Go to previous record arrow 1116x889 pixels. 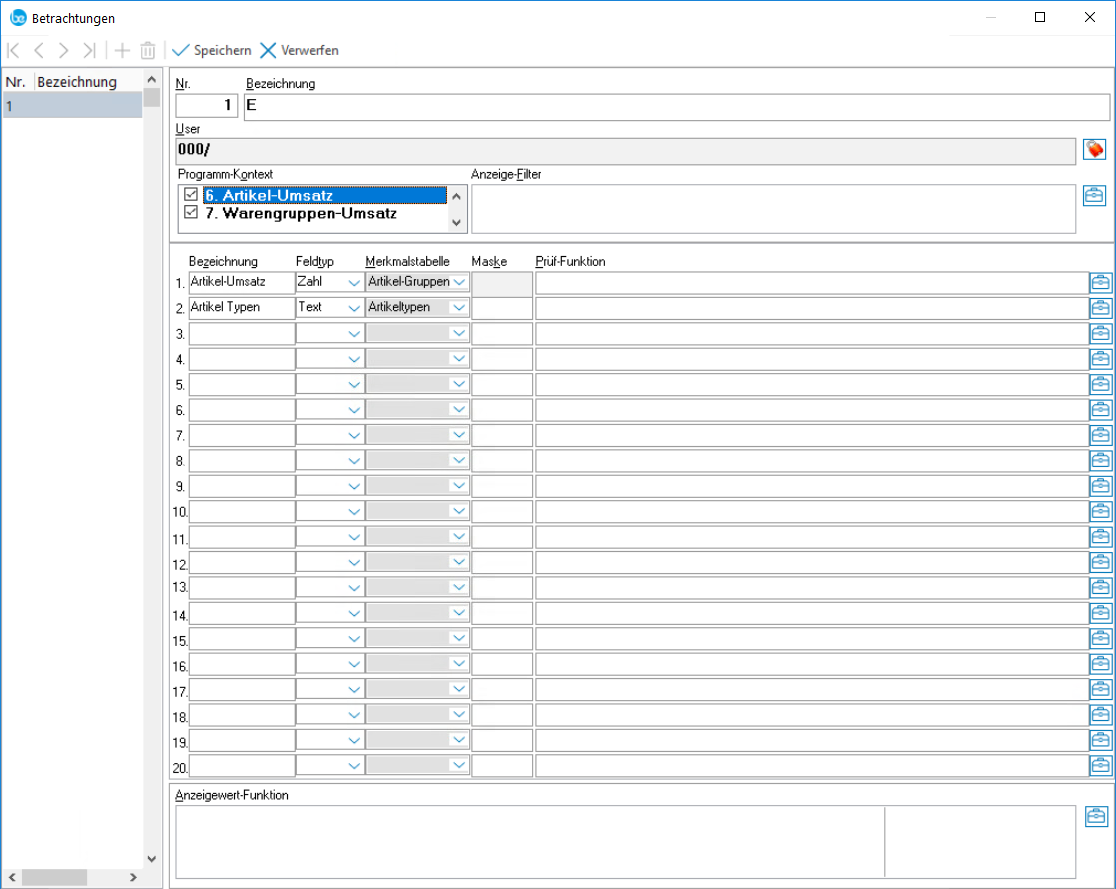pyautogui.click(x=39, y=50)
